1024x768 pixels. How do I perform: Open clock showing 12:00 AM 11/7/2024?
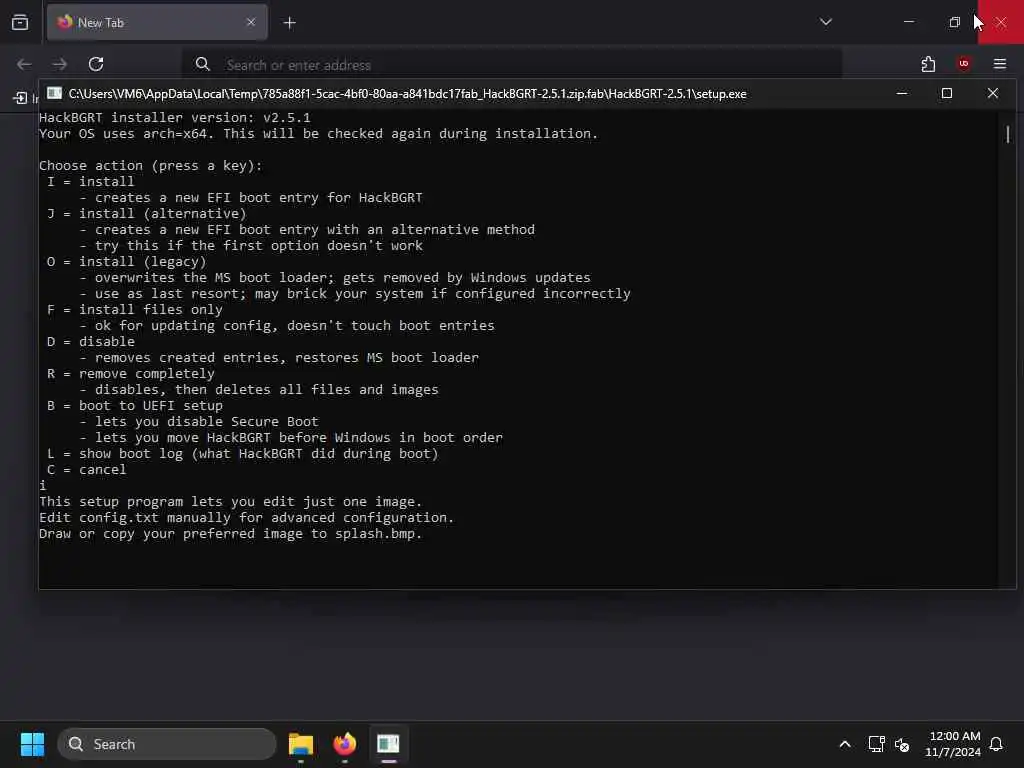[x=953, y=744]
